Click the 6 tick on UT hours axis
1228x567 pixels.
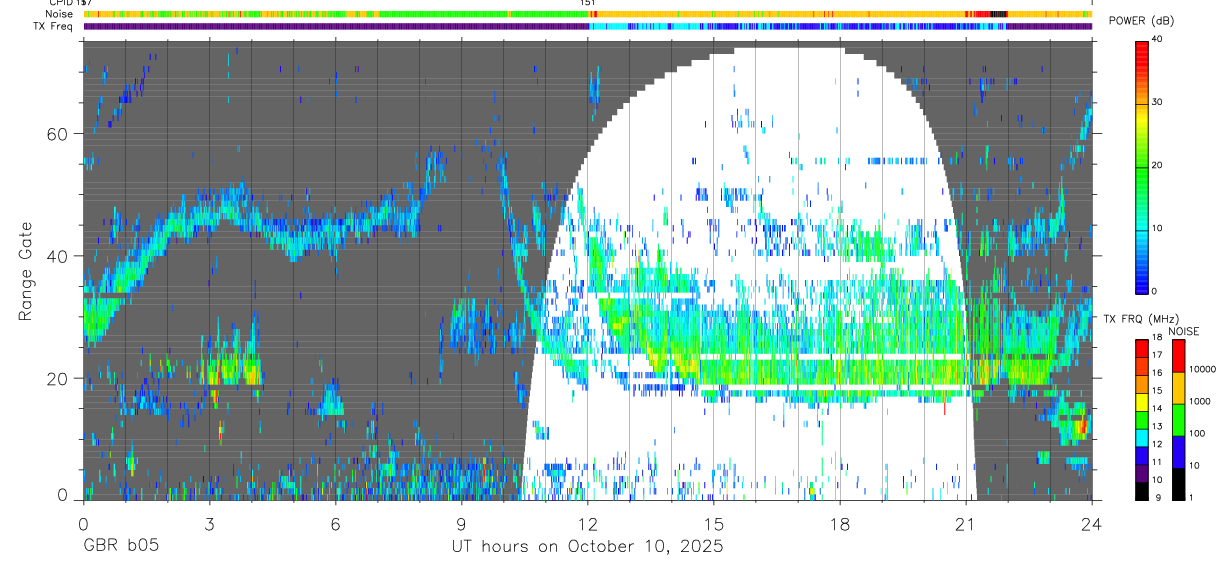(335, 523)
